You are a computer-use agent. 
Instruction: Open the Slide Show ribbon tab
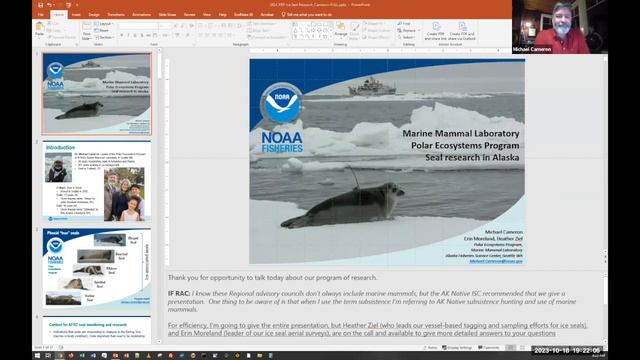167,15
